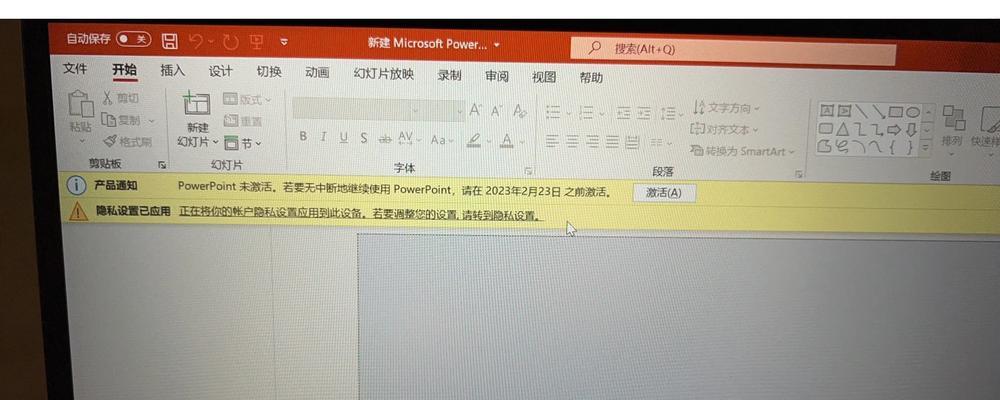Click the text highlight color pen
This screenshot has width=1000, height=400.
(473, 140)
